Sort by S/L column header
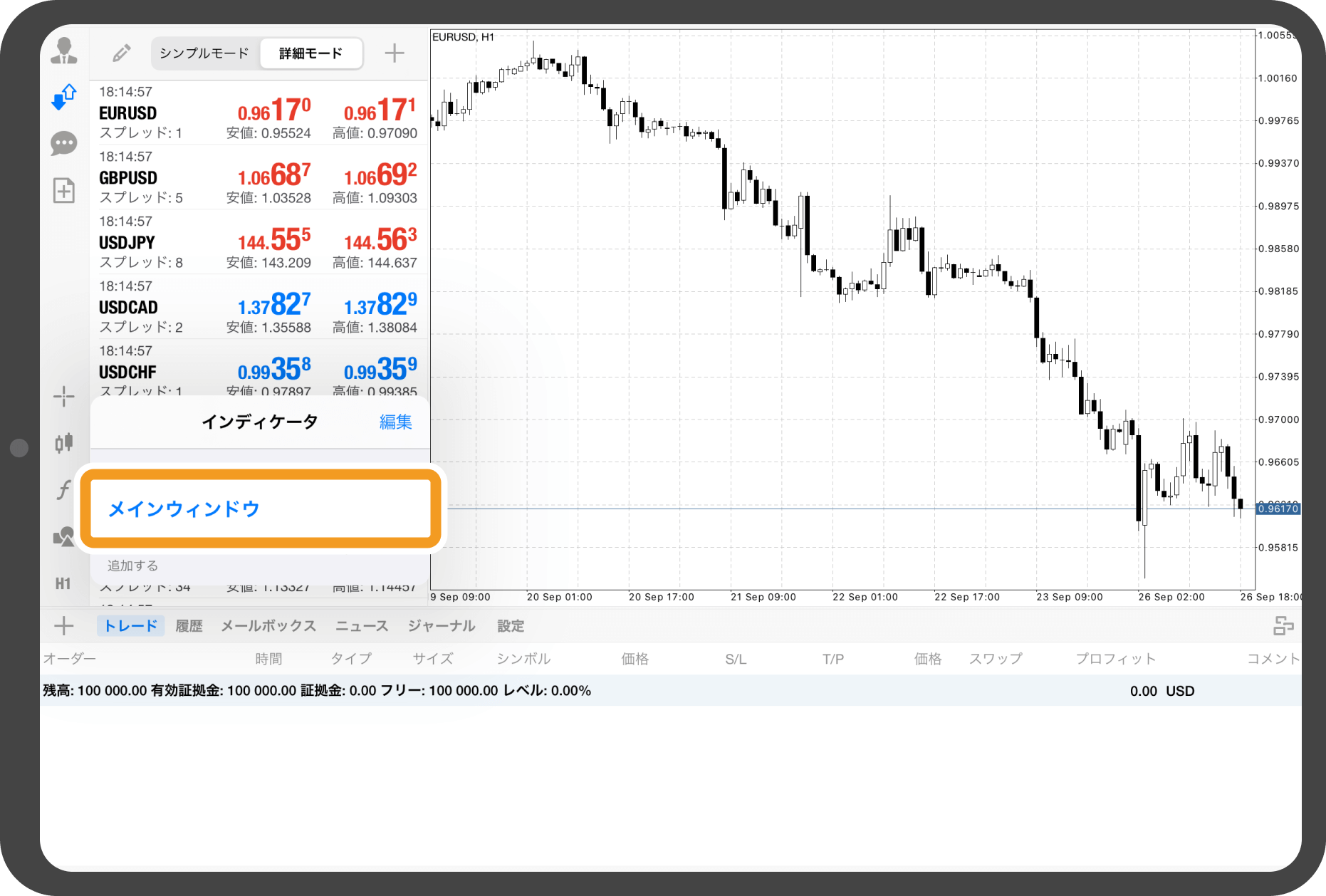Image resolution: width=1326 pixels, height=896 pixels. click(736, 660)
